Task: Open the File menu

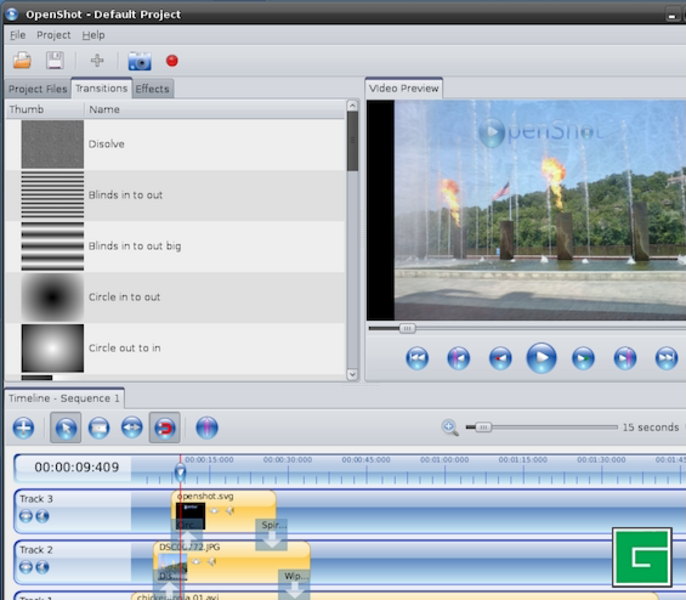Action: click(x=17, y=35)
